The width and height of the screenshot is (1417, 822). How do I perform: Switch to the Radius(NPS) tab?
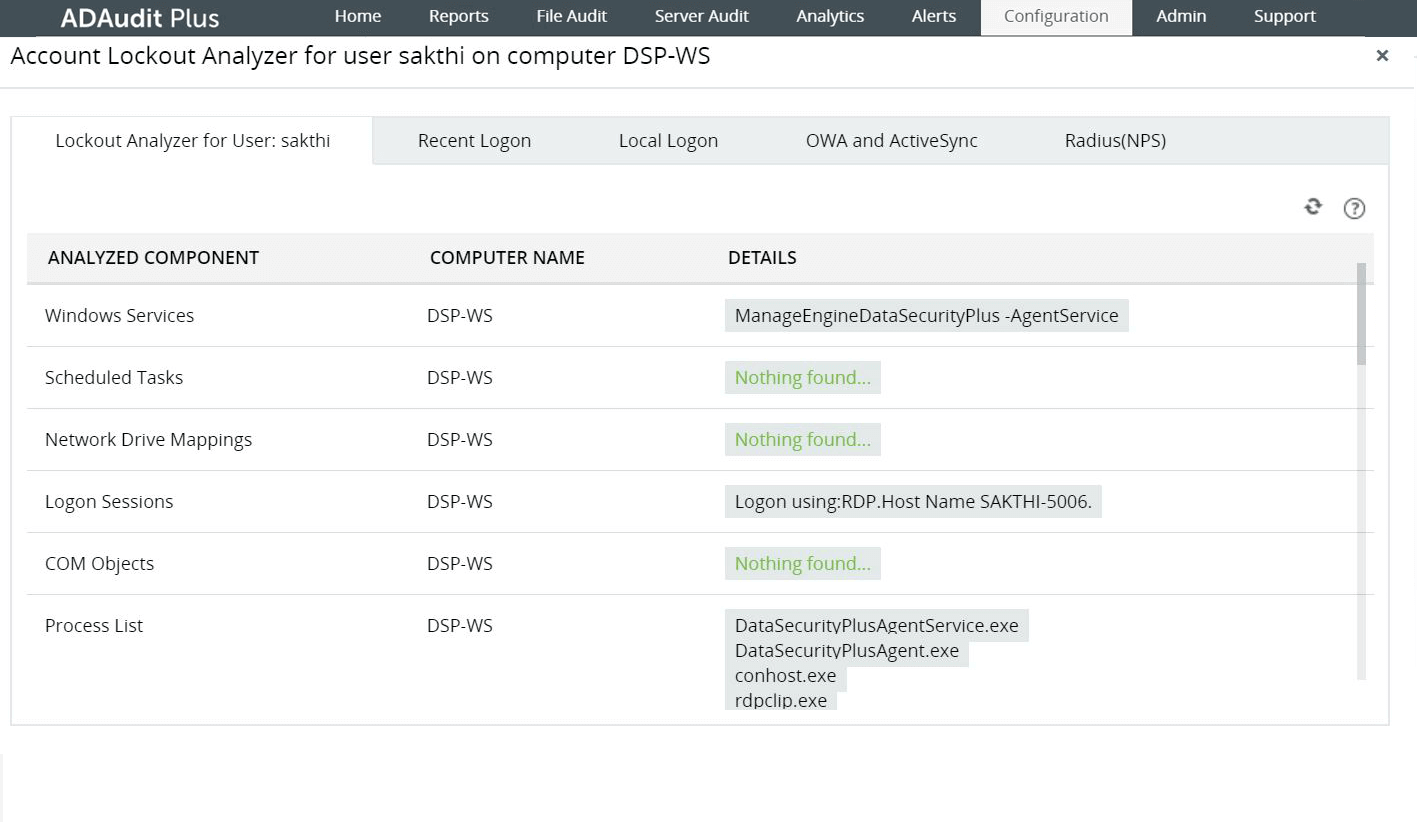pos(1114,140)
